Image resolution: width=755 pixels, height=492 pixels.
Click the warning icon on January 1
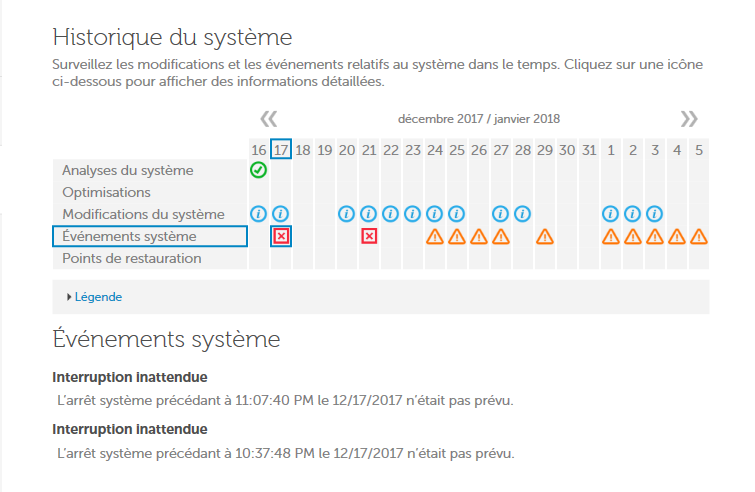pos(611,237)
